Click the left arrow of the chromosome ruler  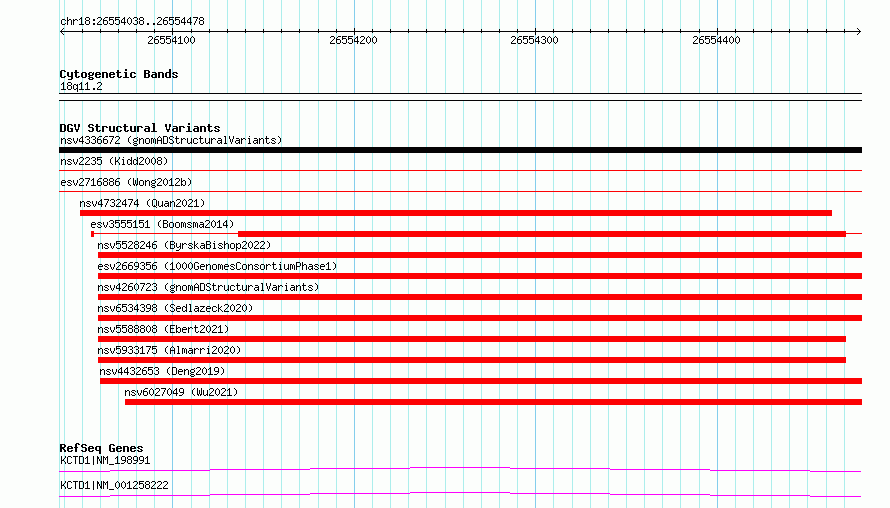click(62, 32)
